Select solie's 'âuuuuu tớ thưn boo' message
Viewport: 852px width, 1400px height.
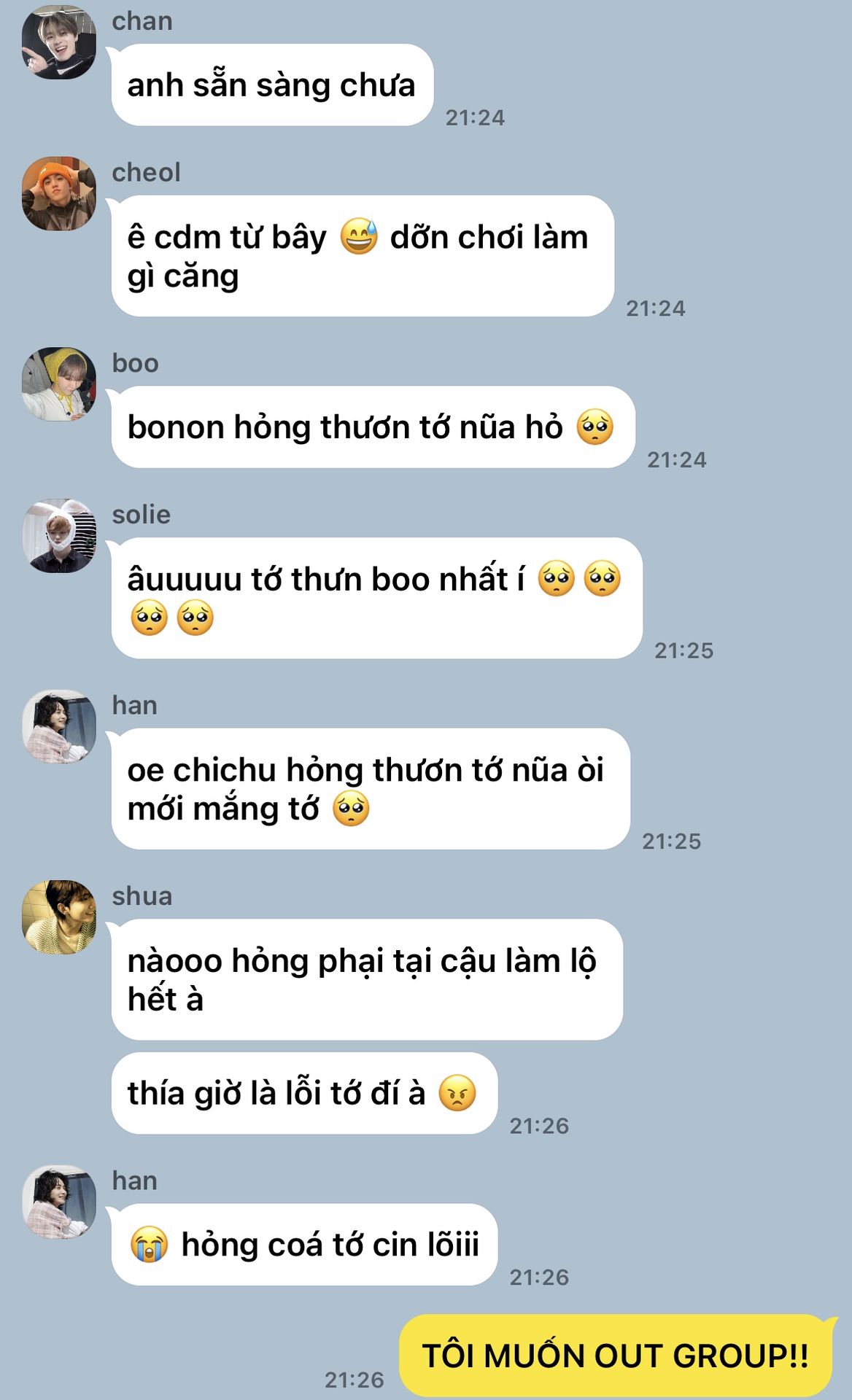(376, 598)
